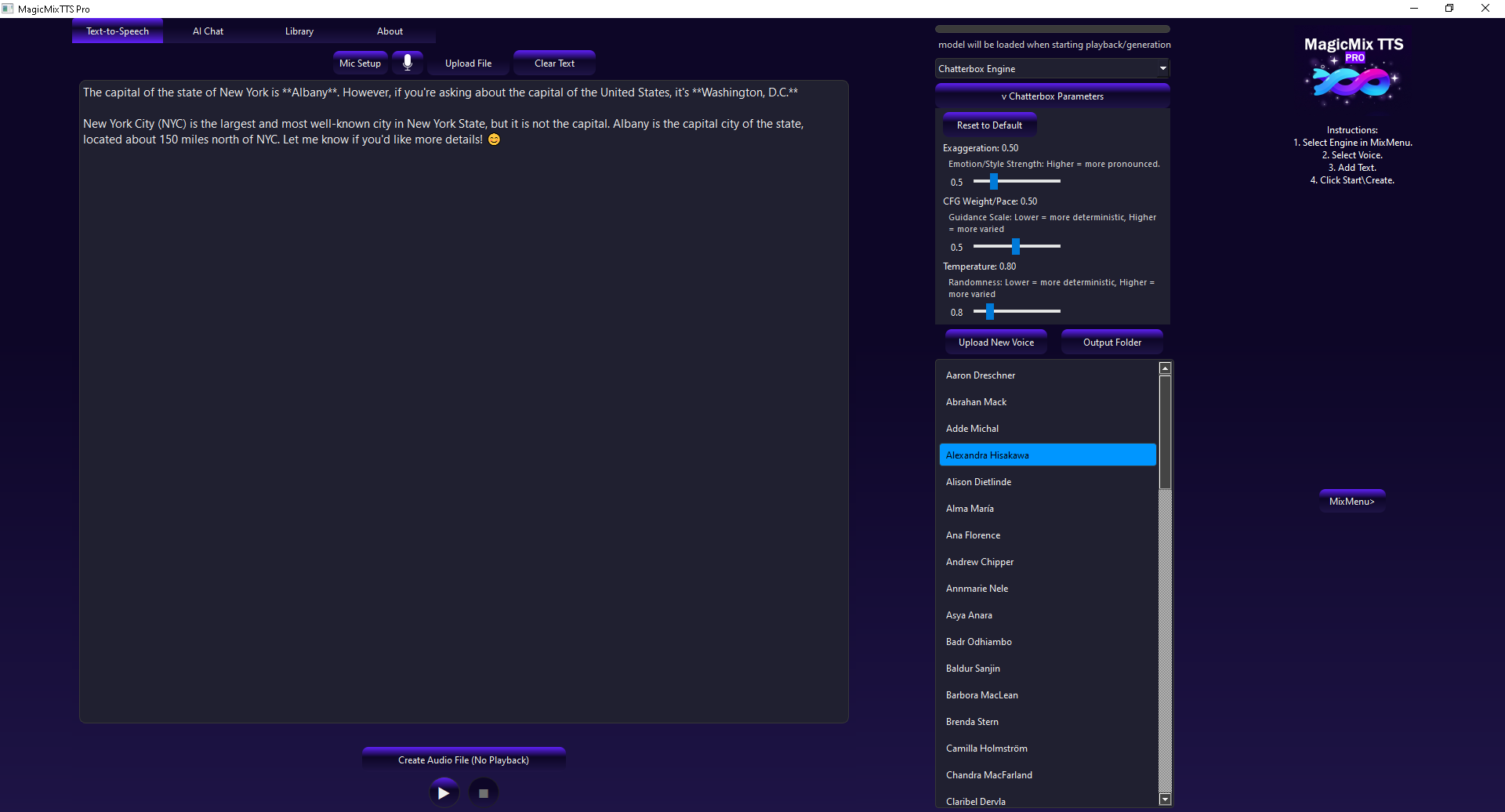Close the MagicMixTTS Pro window
This screenshot has width=1505, height=812.
pyautogui.click(x=1485, y=9)
